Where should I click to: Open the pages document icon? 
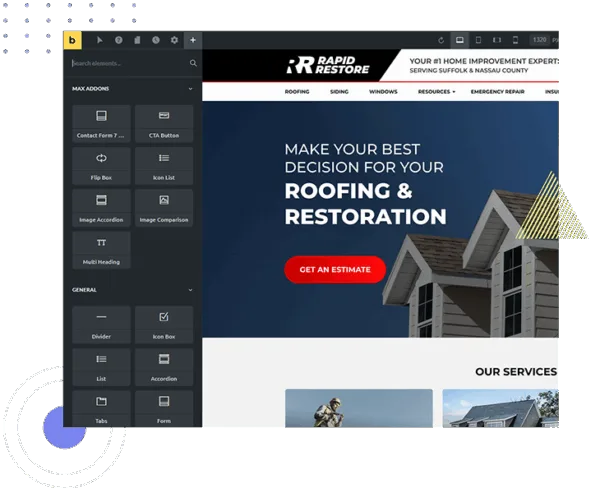click(137, 40)
